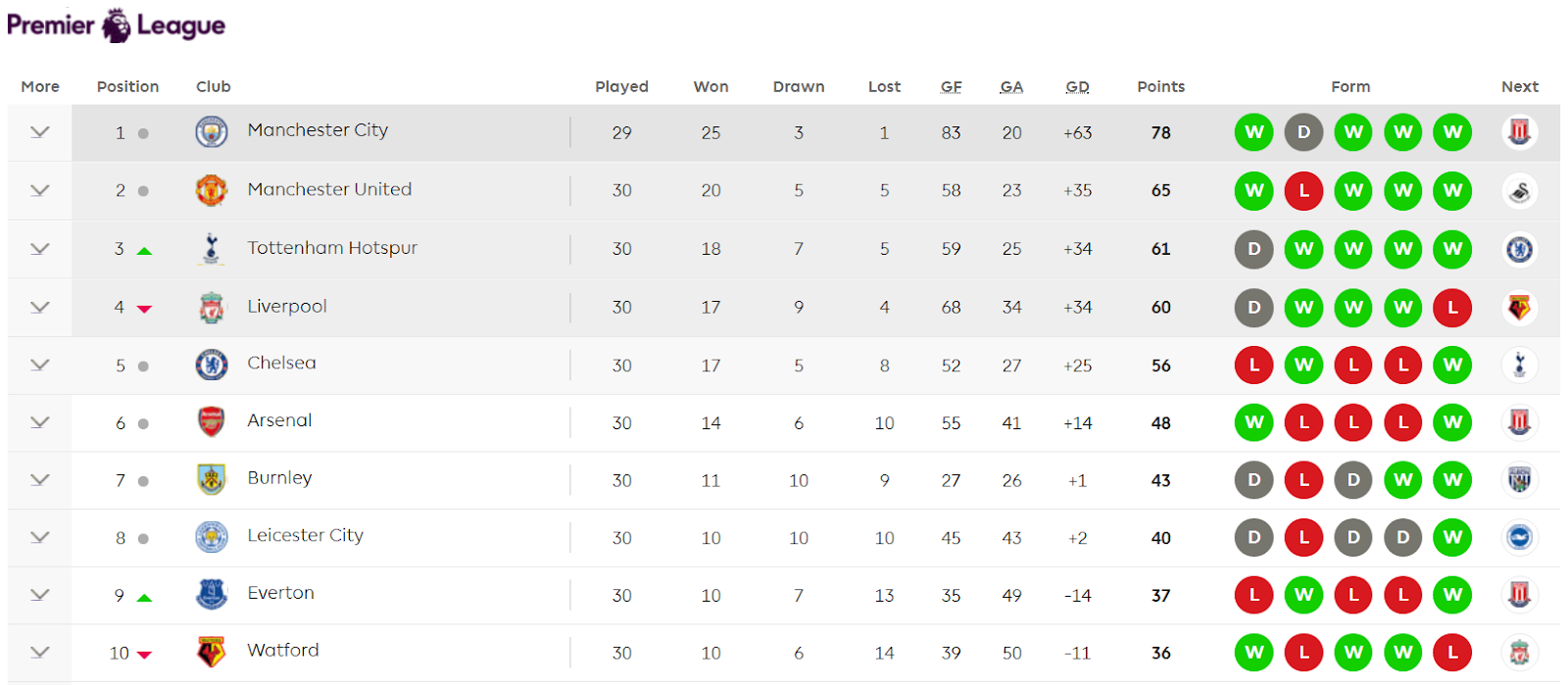Open the Leicester City club link
The image size is (1568, 685).
(x=305, y=535)
